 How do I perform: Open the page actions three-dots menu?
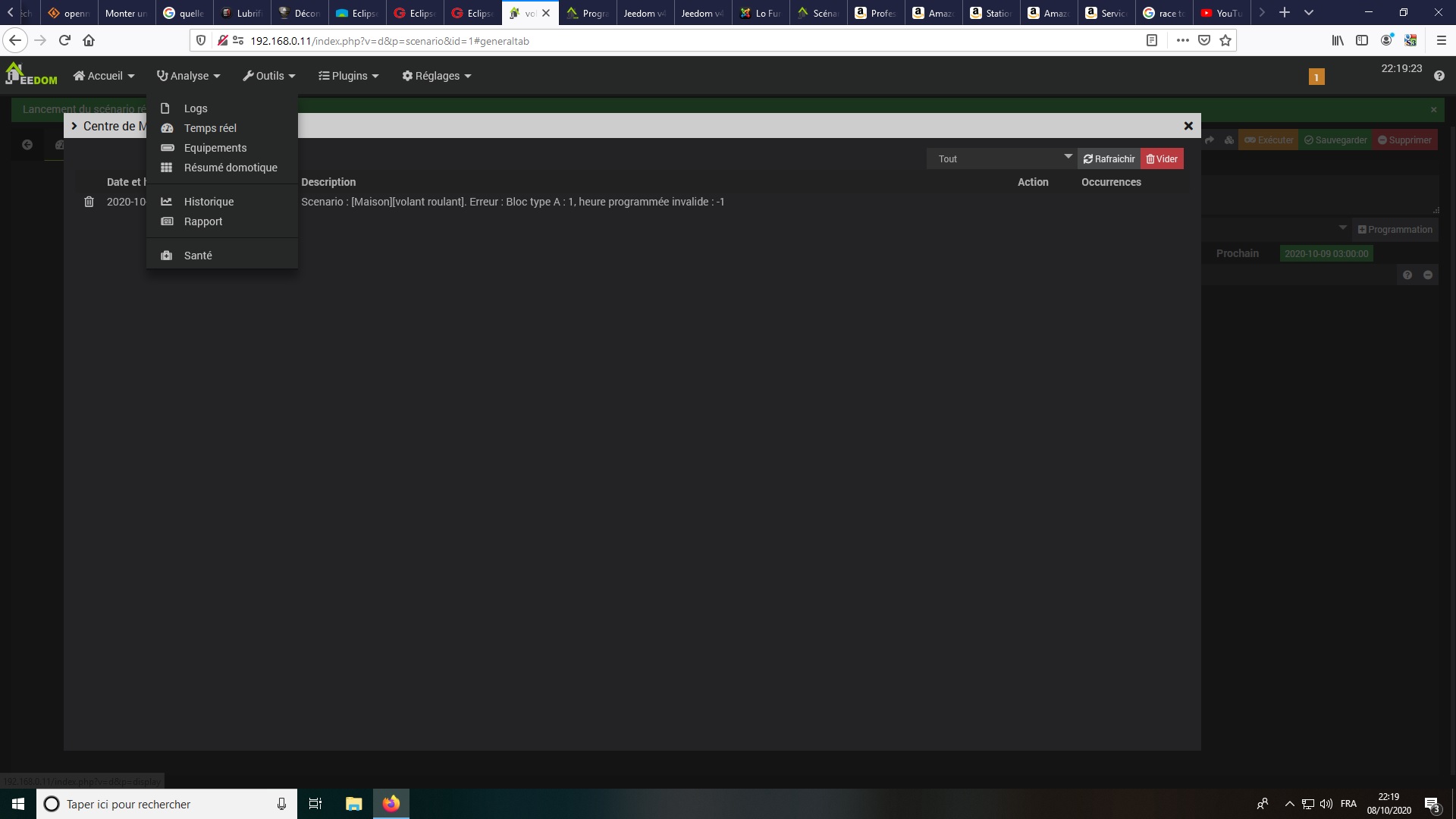point(1182,40)
